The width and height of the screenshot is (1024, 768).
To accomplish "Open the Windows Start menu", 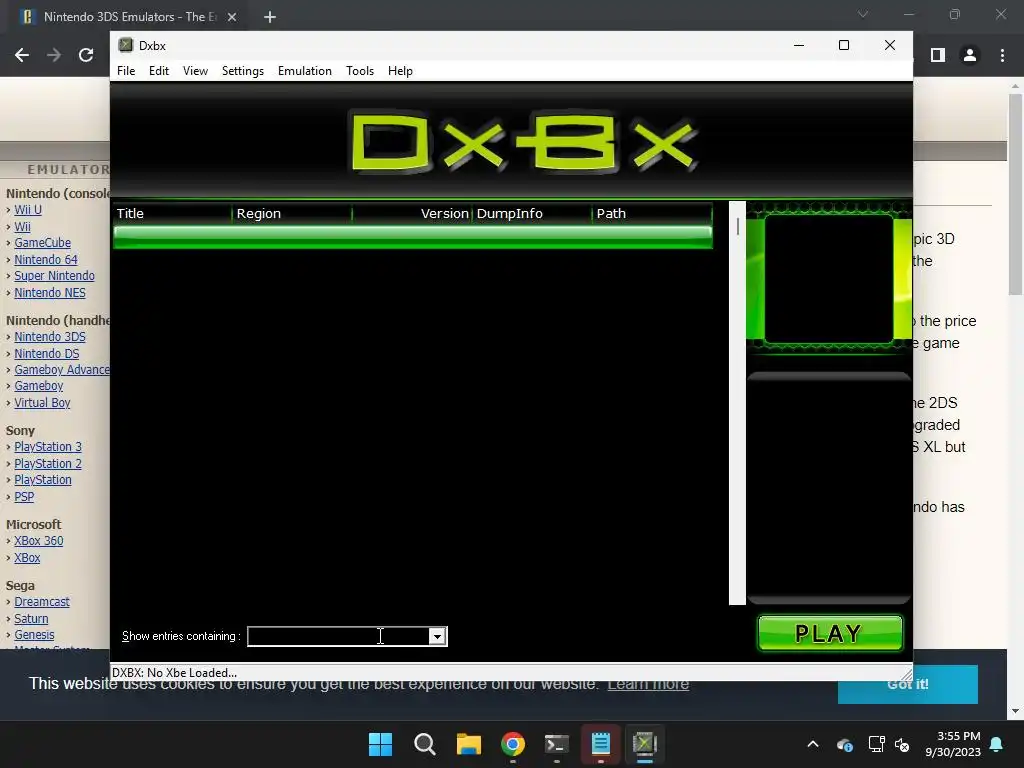I will [380, 744].
